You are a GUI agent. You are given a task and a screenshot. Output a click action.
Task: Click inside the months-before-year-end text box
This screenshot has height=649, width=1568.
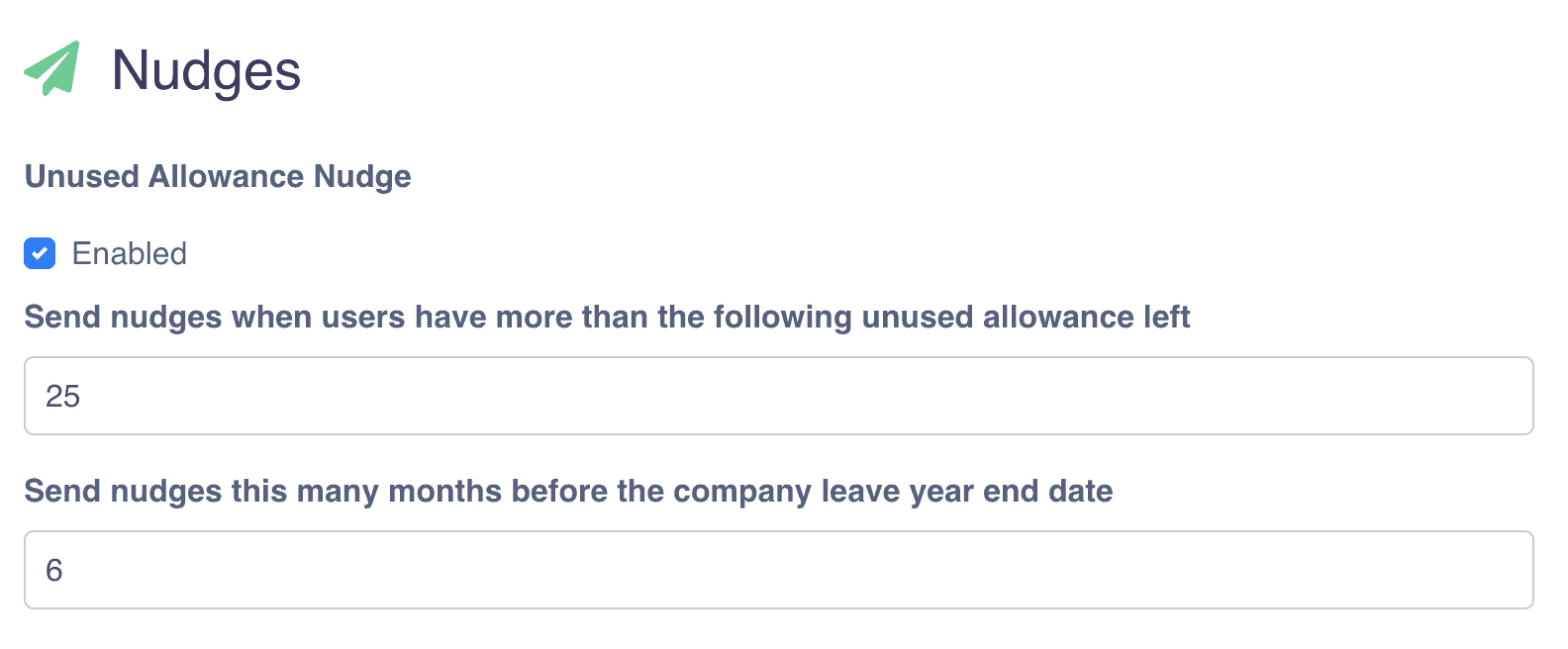coord(778,570)
